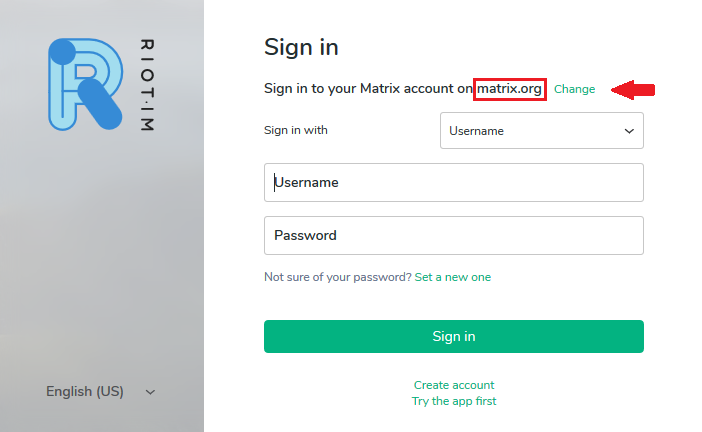Viewport: 702px width, 432px height.
Task: Click the highlighted matrix.org server name
Action: click(509, 89)
